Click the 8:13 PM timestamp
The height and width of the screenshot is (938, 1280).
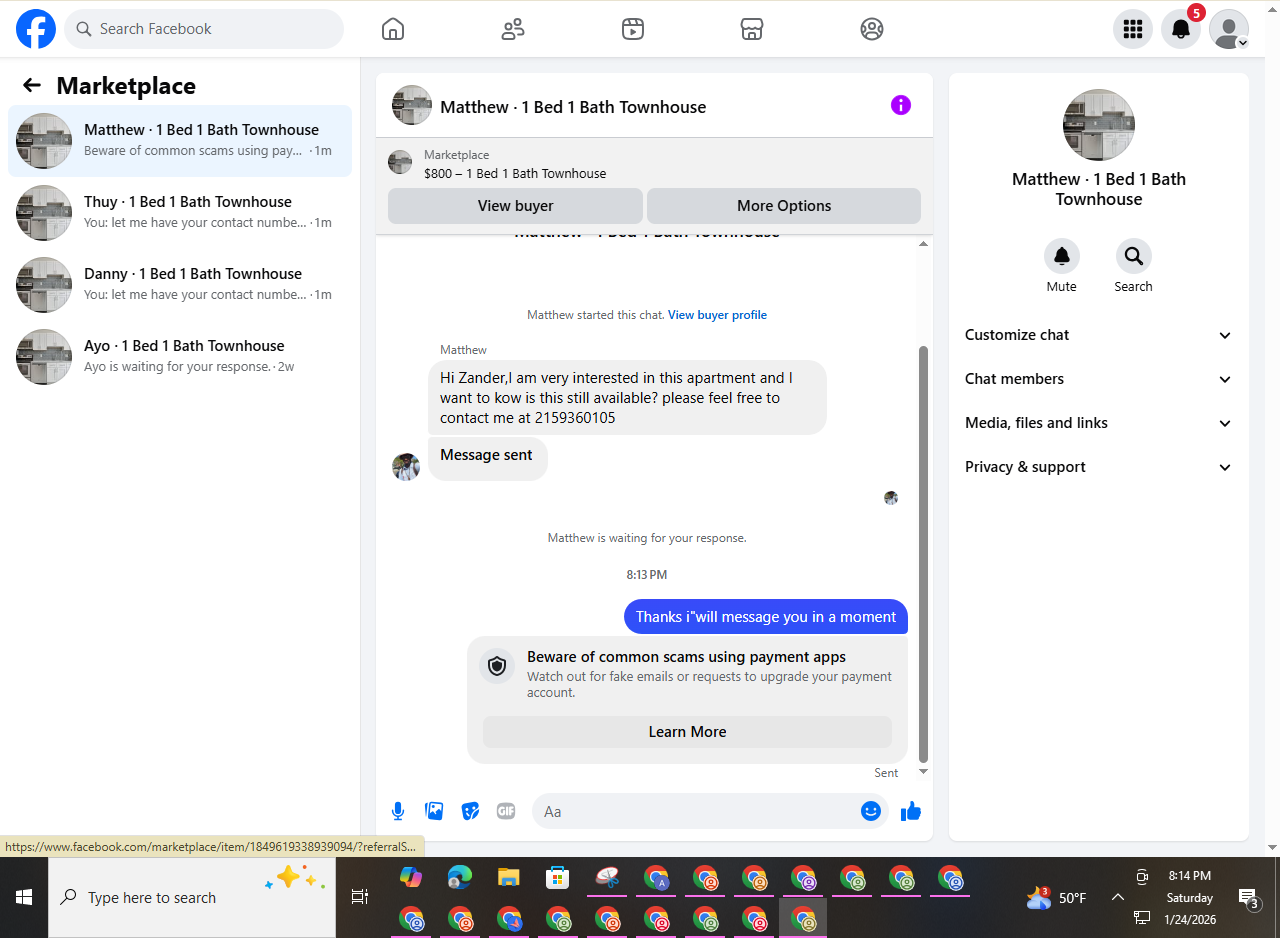coord(647,575)
